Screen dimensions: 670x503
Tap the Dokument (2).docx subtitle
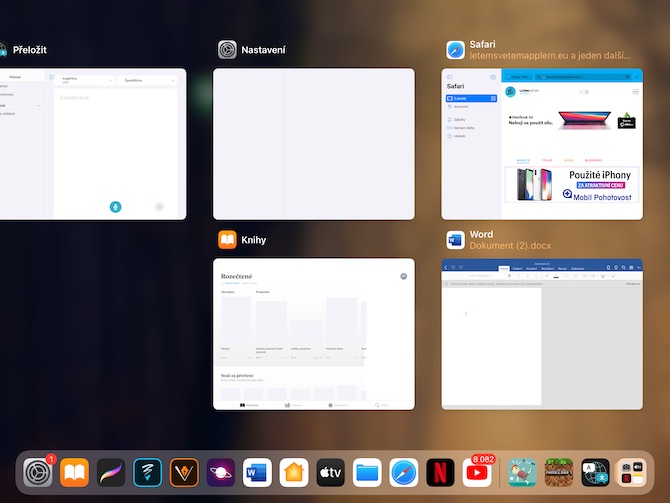510,246
